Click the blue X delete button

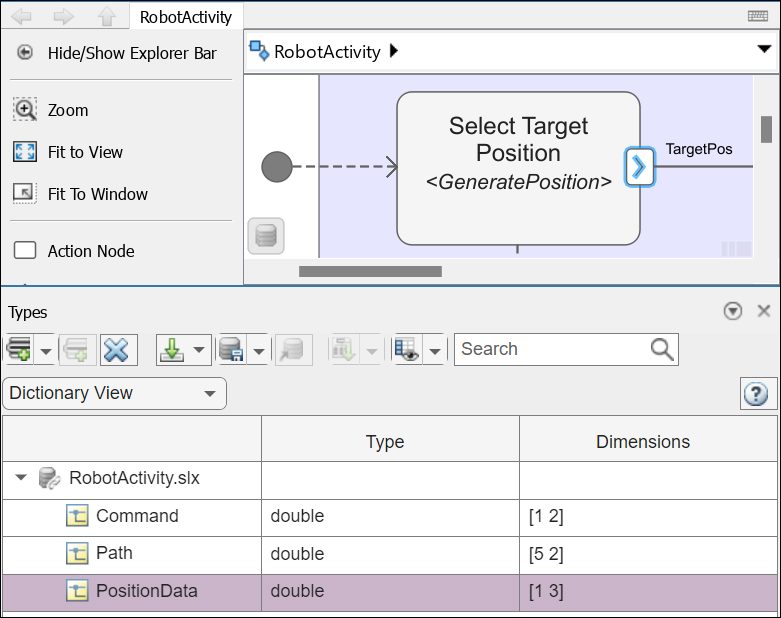coord(119,350)
